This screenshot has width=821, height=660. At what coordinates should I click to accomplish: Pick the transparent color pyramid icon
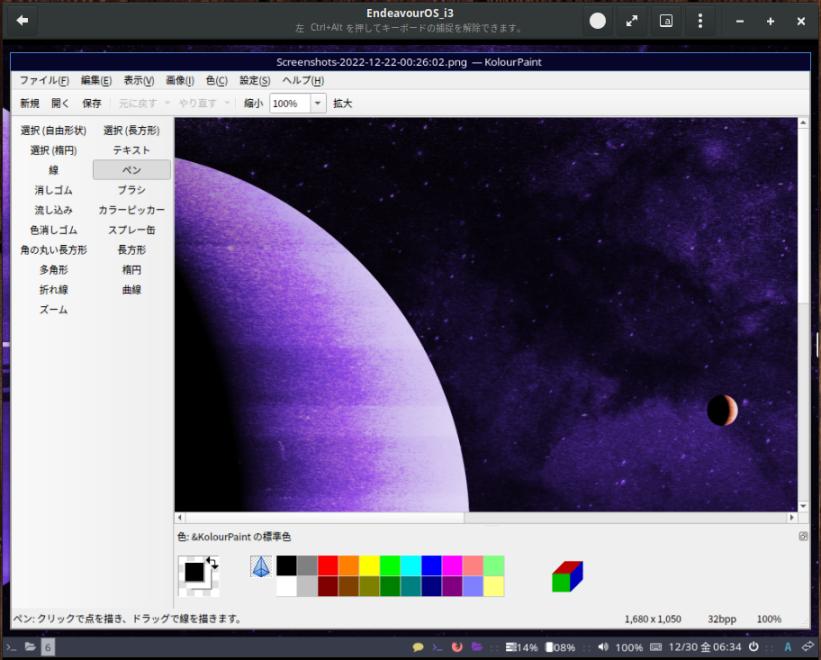[x=261, y=567]
